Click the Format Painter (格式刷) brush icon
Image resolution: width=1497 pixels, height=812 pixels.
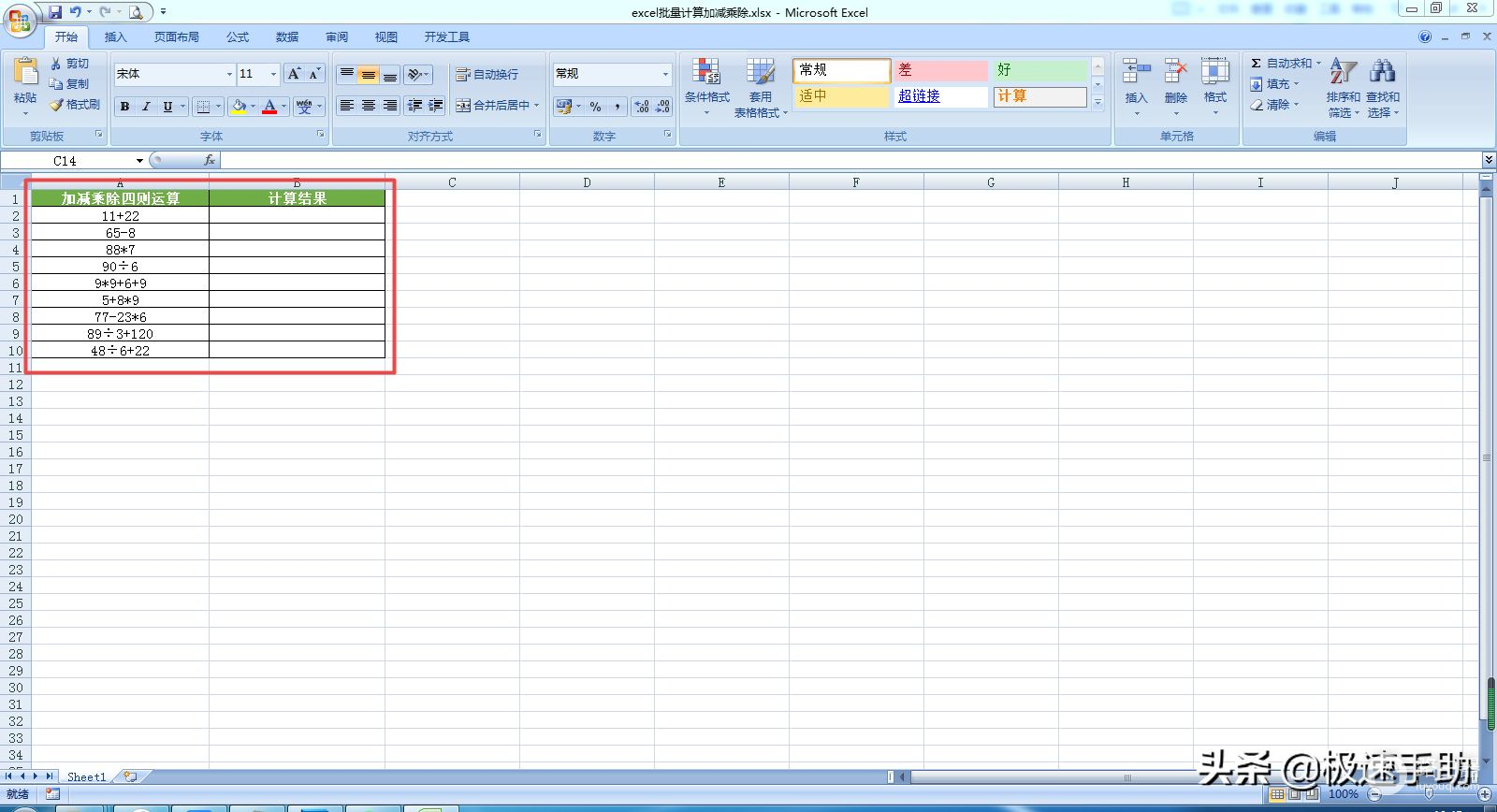(56, 105)
